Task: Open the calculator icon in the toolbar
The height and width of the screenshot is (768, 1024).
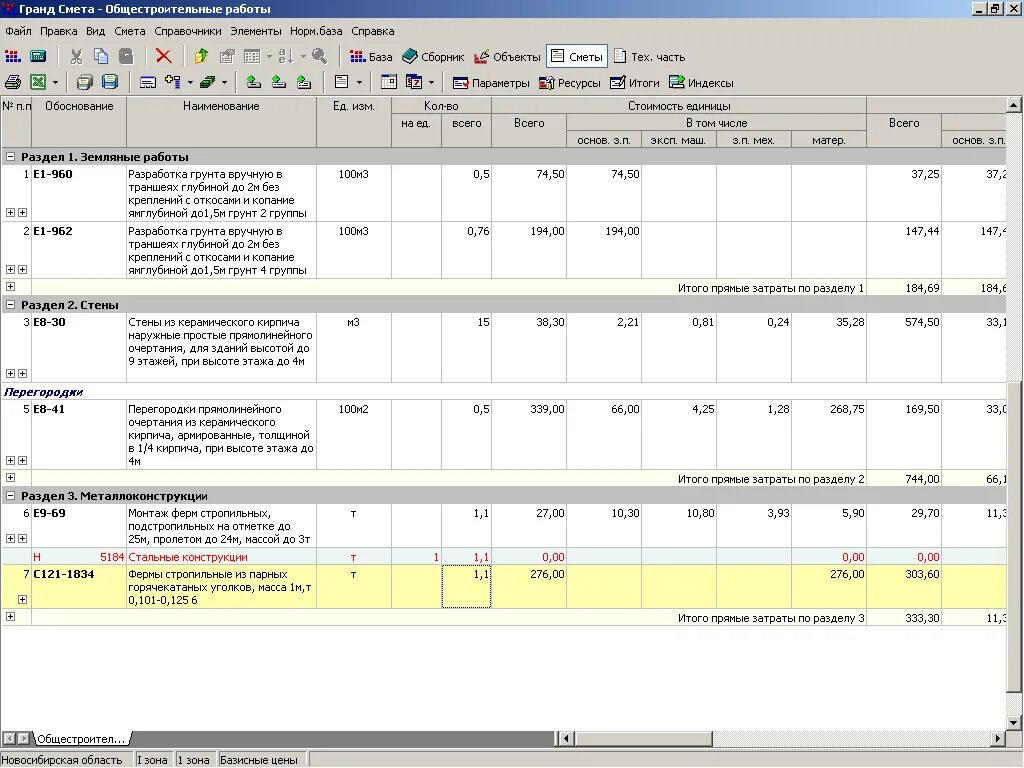Action: 38,57
